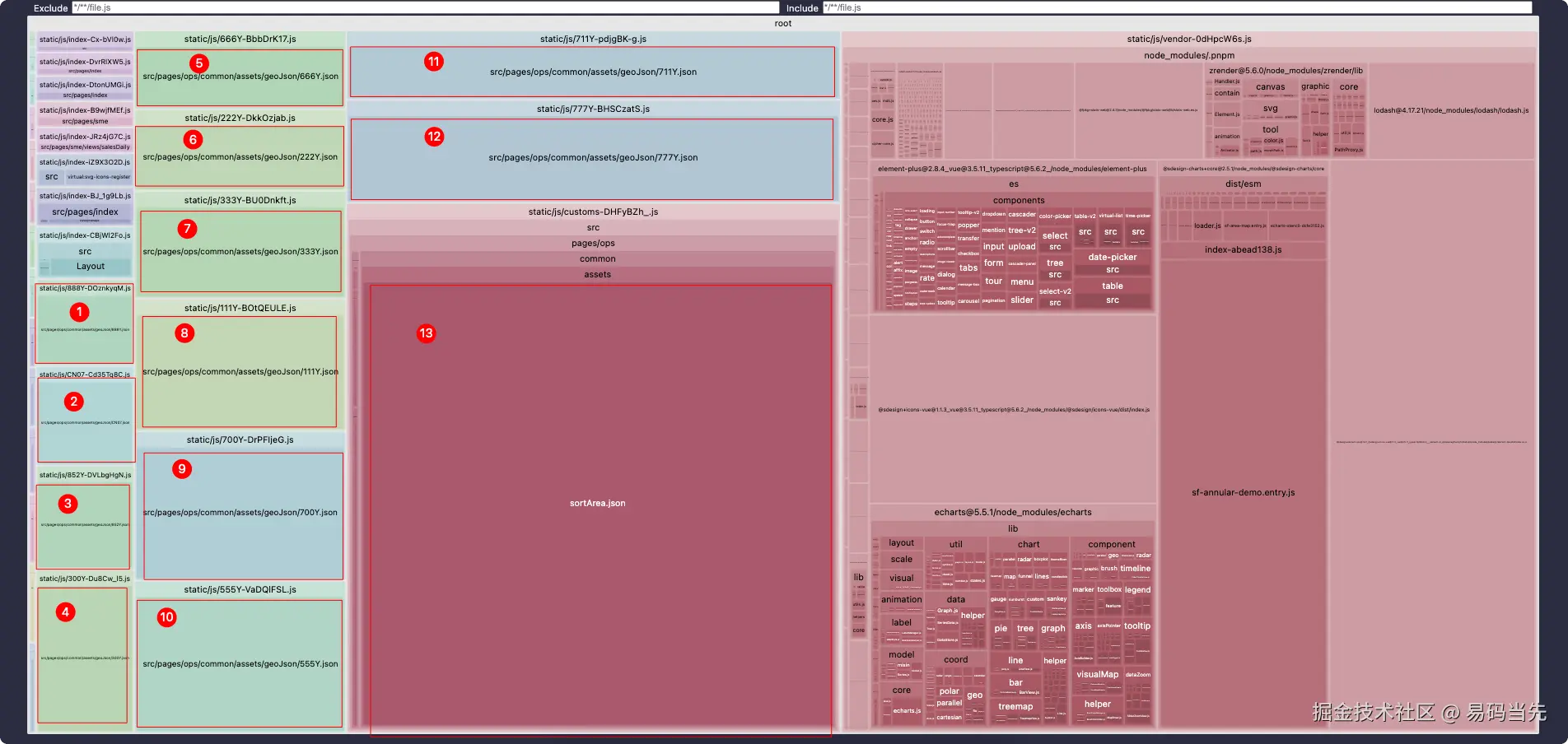This screenshot has width=1568, height=744.
Task: Open the static/js/333Y-BU0Dnkft.js chunk header
Action: tap(240, 200)
